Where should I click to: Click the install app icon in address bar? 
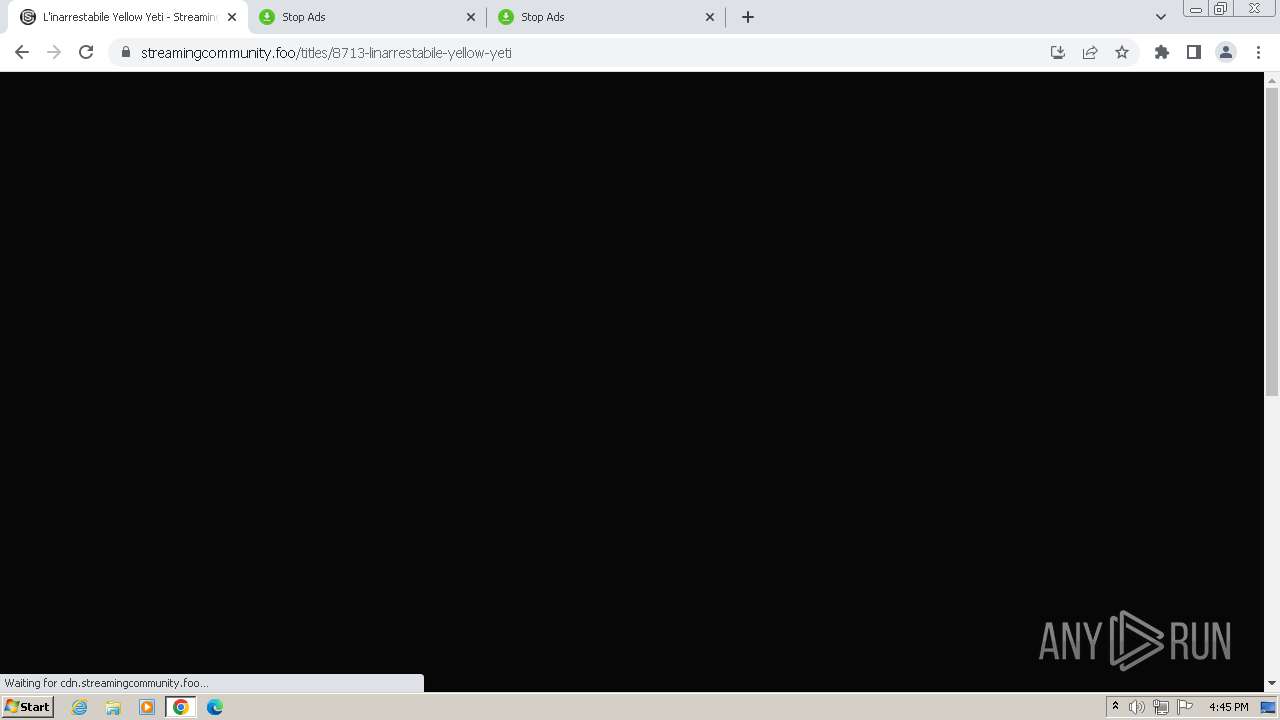1058,52
